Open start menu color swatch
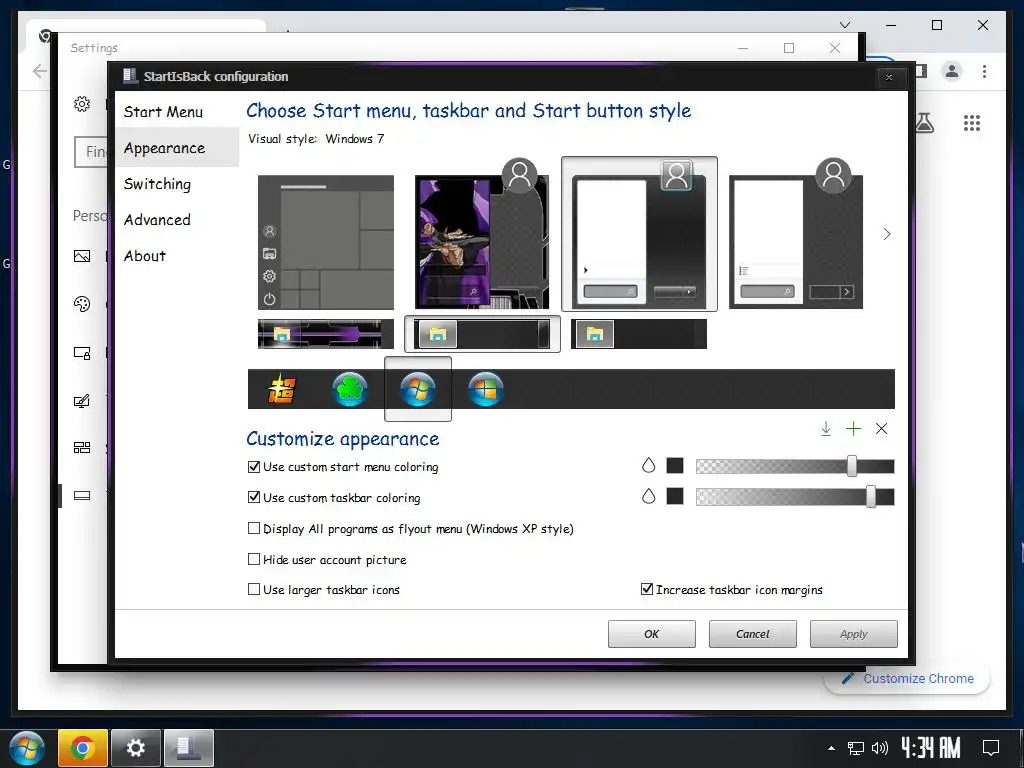The image size is (1024, 768). [x=675, y=466]
